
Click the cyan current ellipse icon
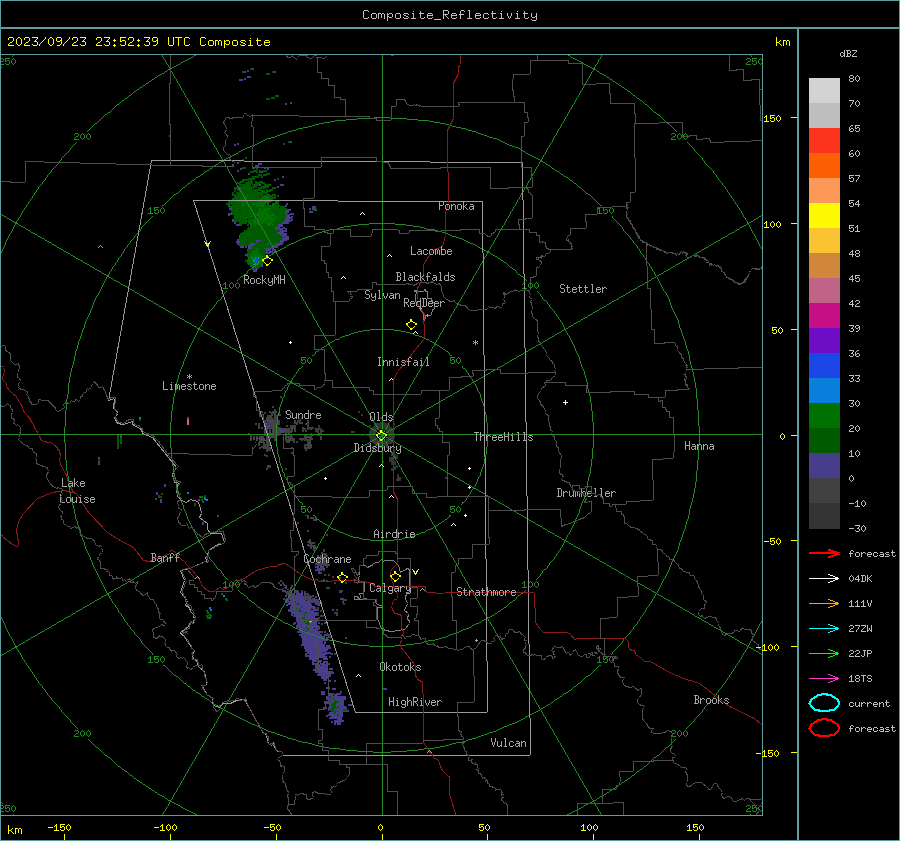coord(824,703)
